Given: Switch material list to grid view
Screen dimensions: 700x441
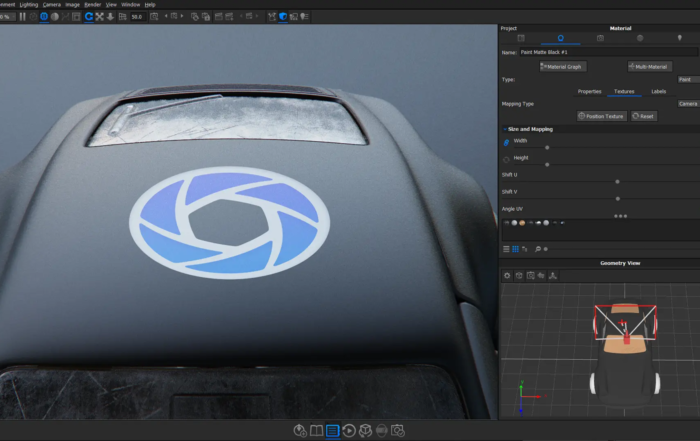Looking at the screenshot, I should point(515,250).
